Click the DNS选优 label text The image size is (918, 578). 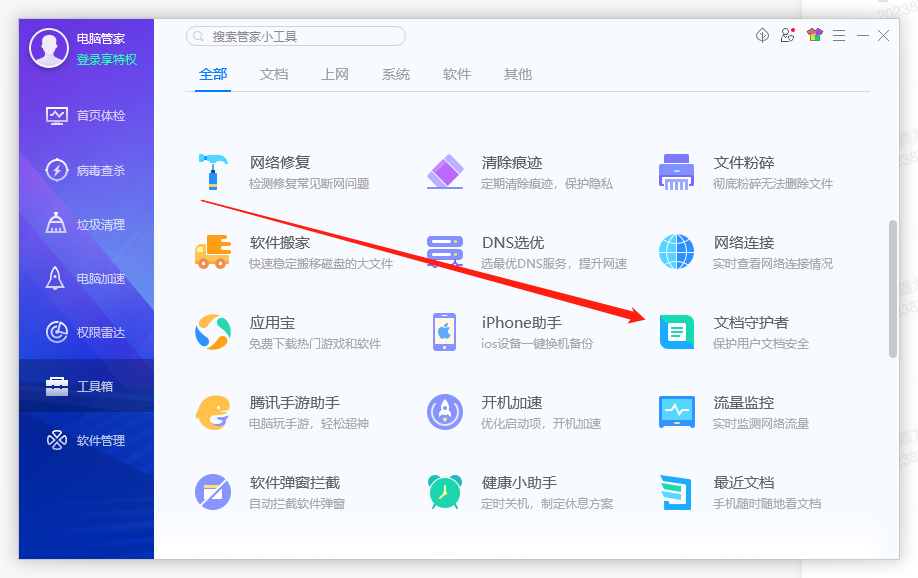(513, 242)
